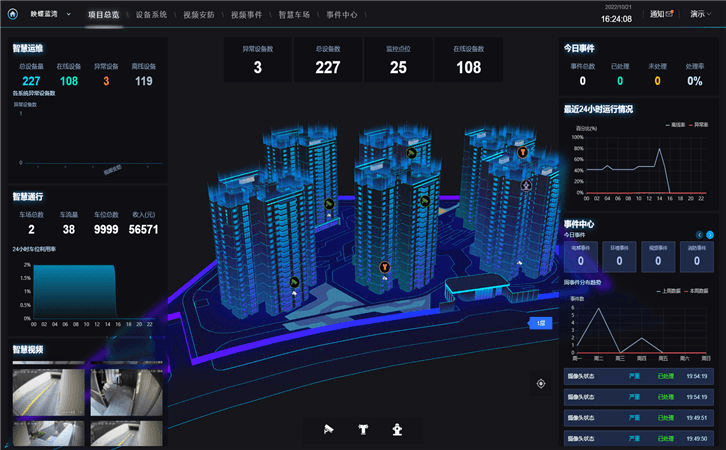Toggle the gate/barrier device layer icon
The height and width of the screenshot is (450, 726).
point(363,430)
